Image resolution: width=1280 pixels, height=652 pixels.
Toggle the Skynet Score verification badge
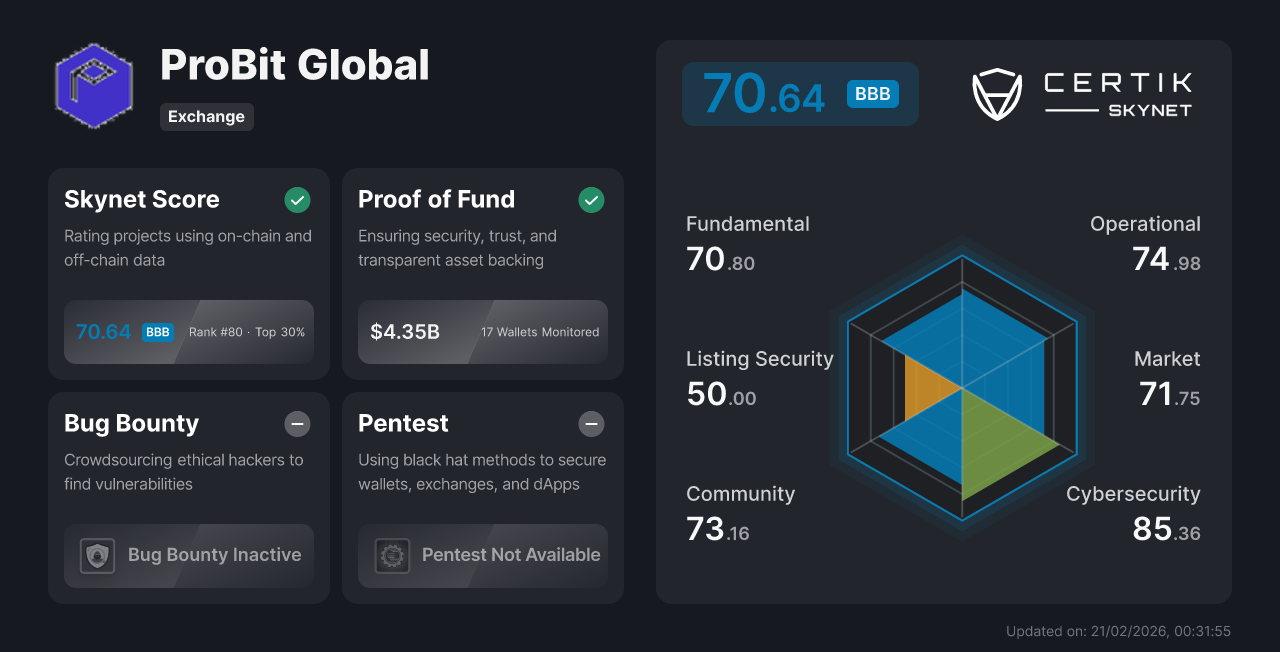tap(297, 200)
